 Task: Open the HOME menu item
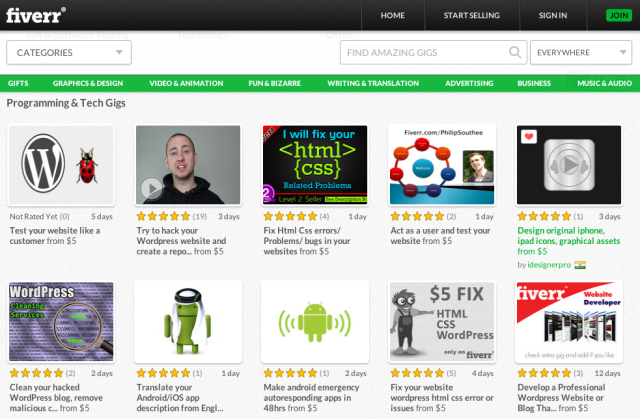tap(393, 16)
